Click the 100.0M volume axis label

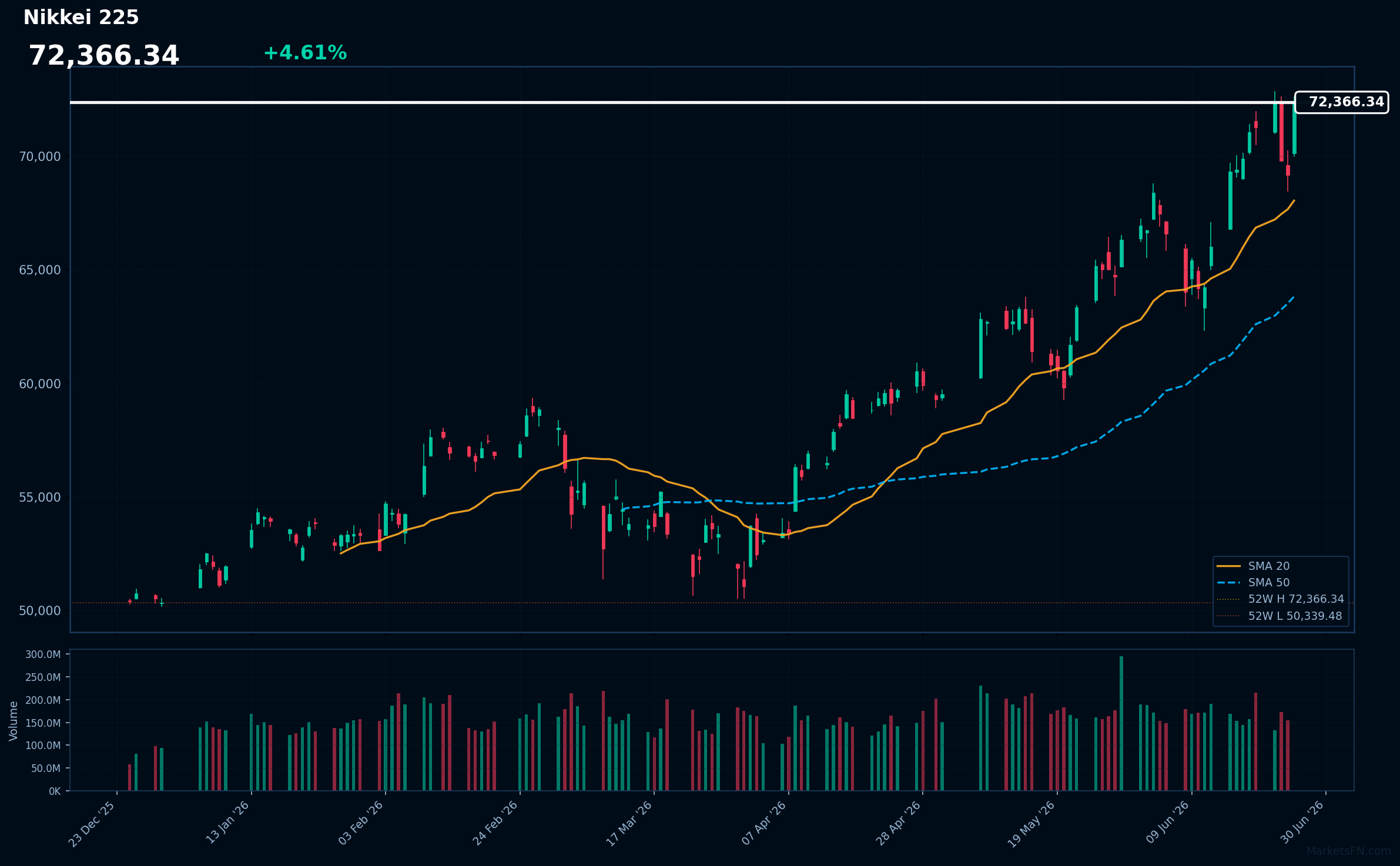pos(43,746)
